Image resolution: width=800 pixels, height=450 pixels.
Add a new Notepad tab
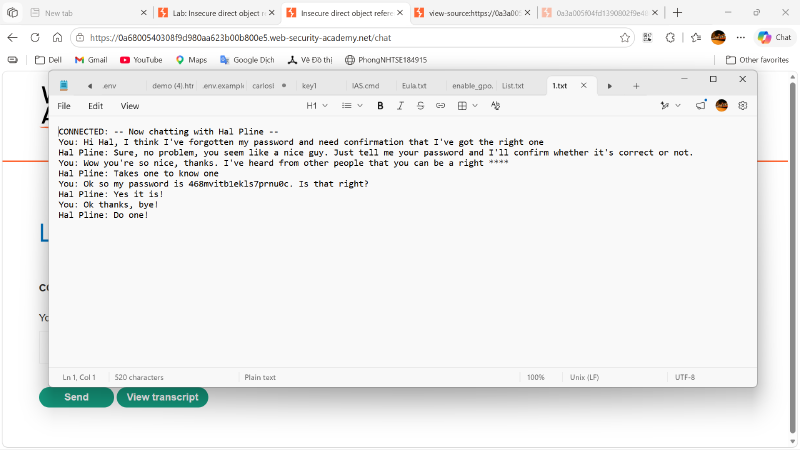pyautogui.click(x=636, y=86)
